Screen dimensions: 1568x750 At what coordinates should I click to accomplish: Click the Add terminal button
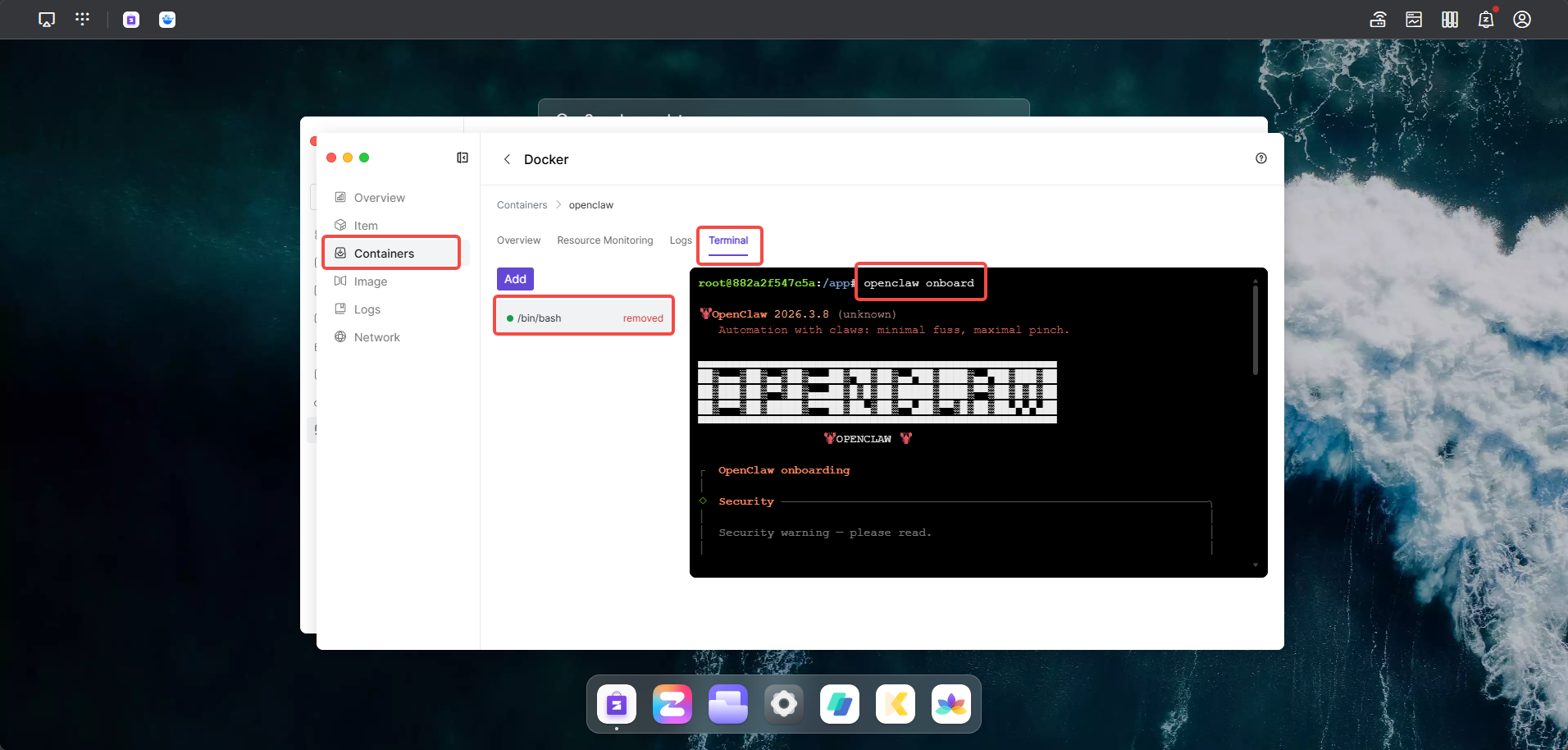[x=515, y=279]
